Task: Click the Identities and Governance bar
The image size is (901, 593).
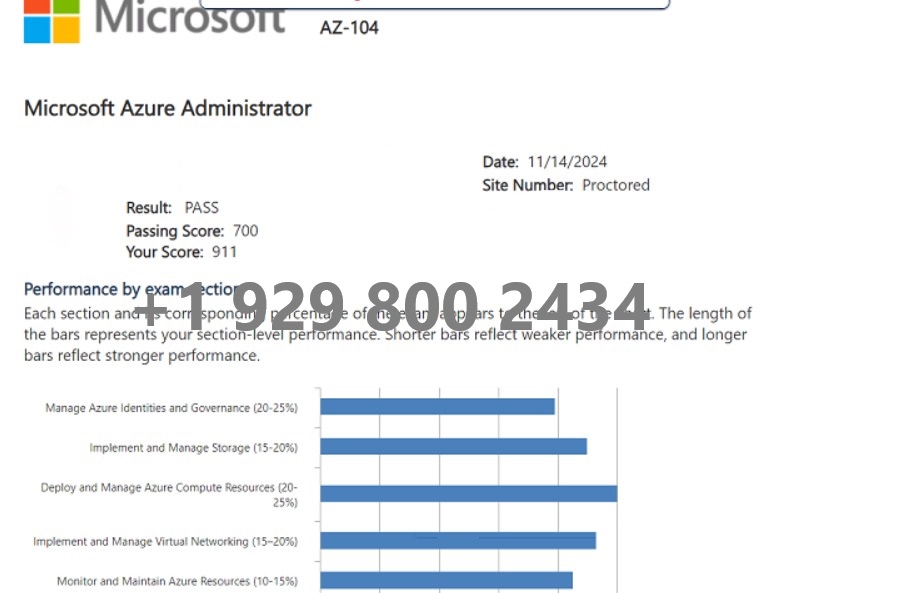Action: coord(438,407)
